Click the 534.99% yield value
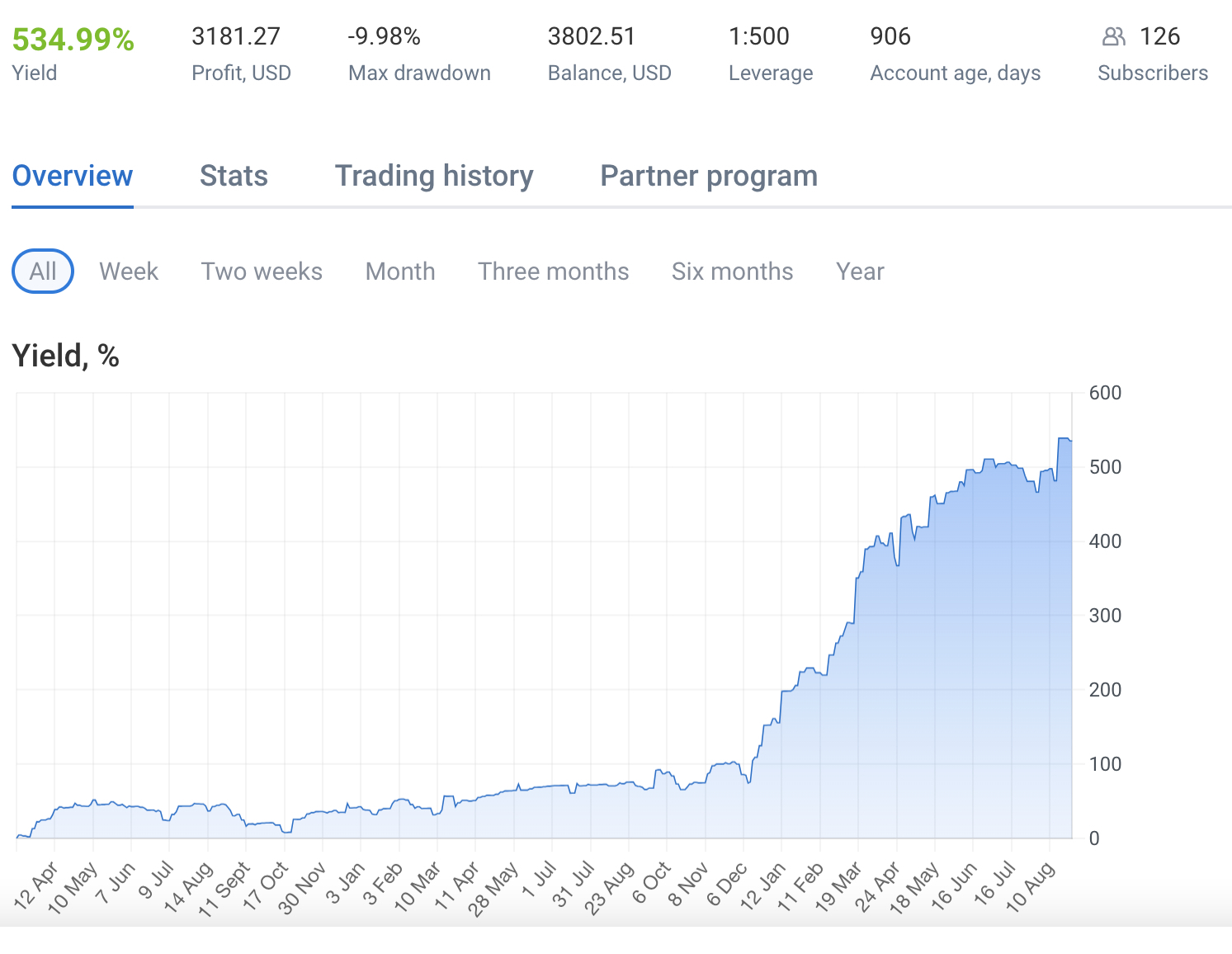Image resolution: width=1232 pixels, height=954 pixels. pos(73,39)
